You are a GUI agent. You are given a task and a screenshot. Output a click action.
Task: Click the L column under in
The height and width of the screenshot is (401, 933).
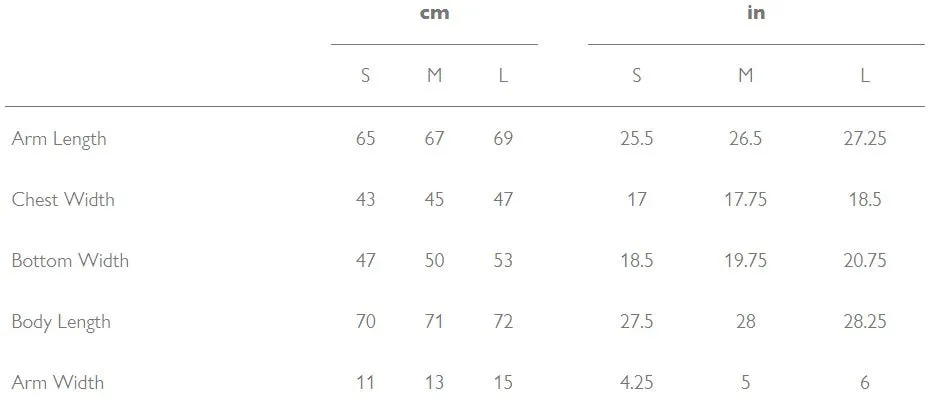(x=865, y=76)
